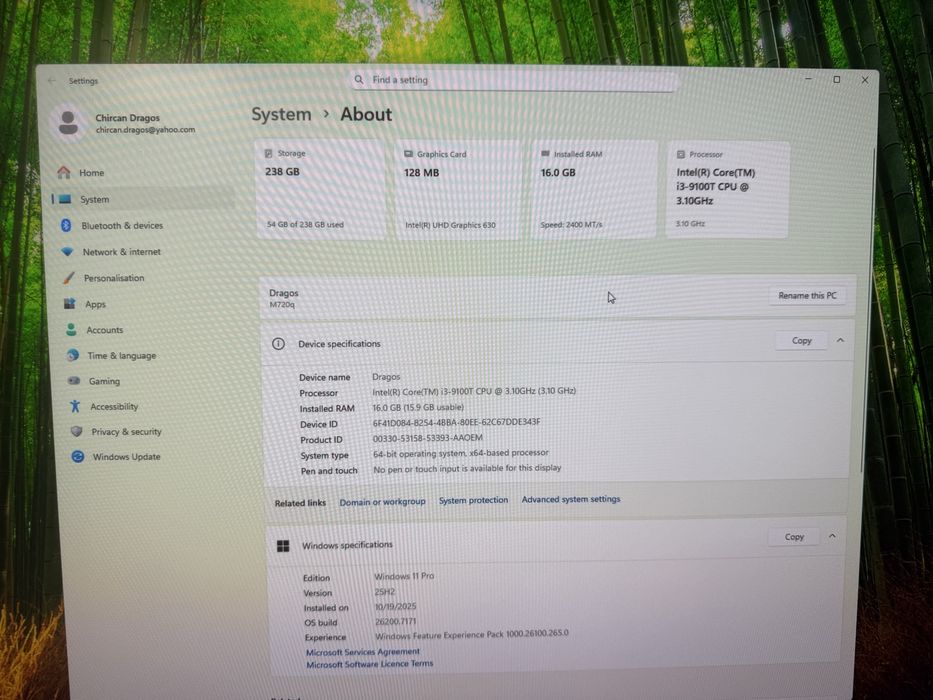Screen dimensions: 933x700
Task: Collapse the Windows specifications section
Action: [832, 536]
